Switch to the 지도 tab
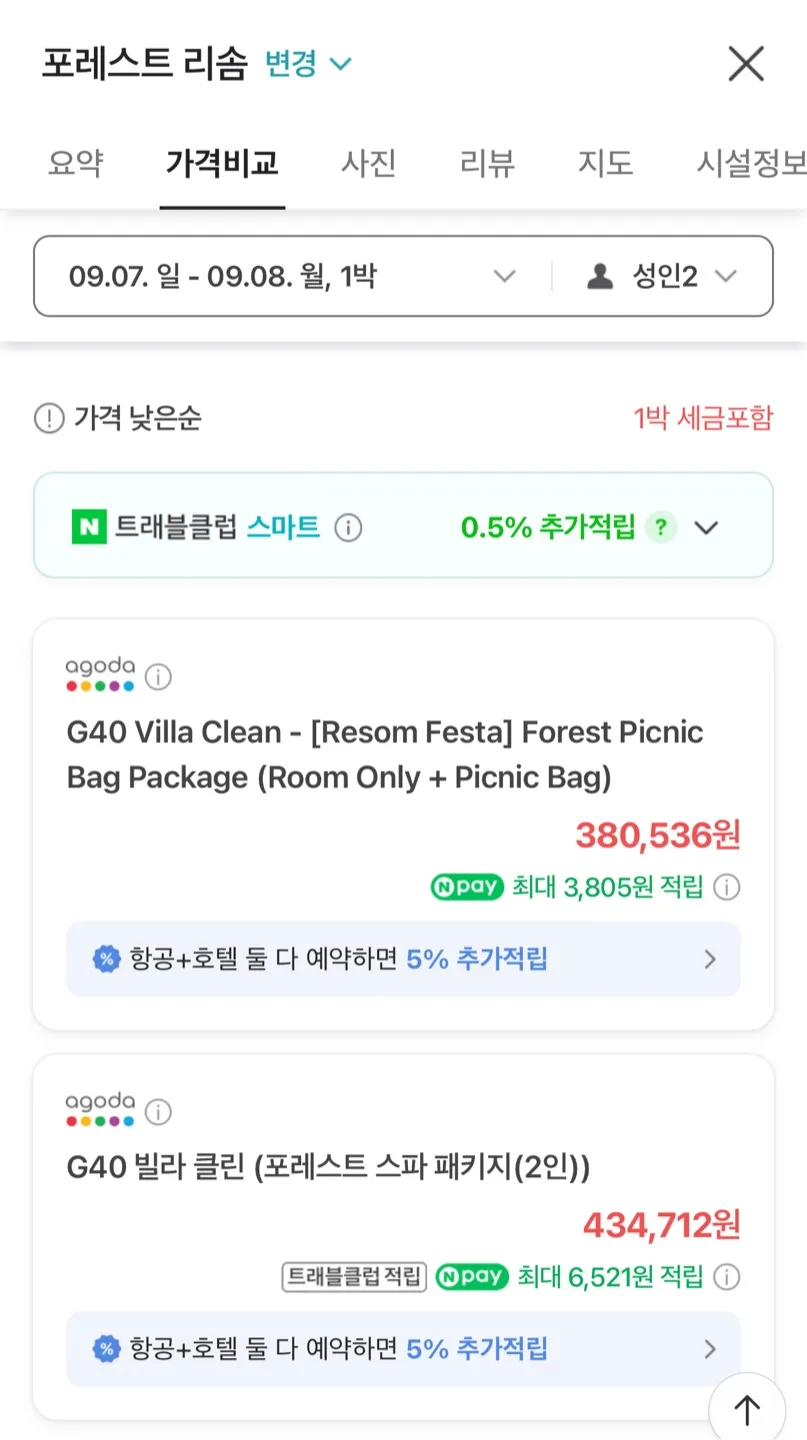807x1440 pixels. (x=605, y=163)
